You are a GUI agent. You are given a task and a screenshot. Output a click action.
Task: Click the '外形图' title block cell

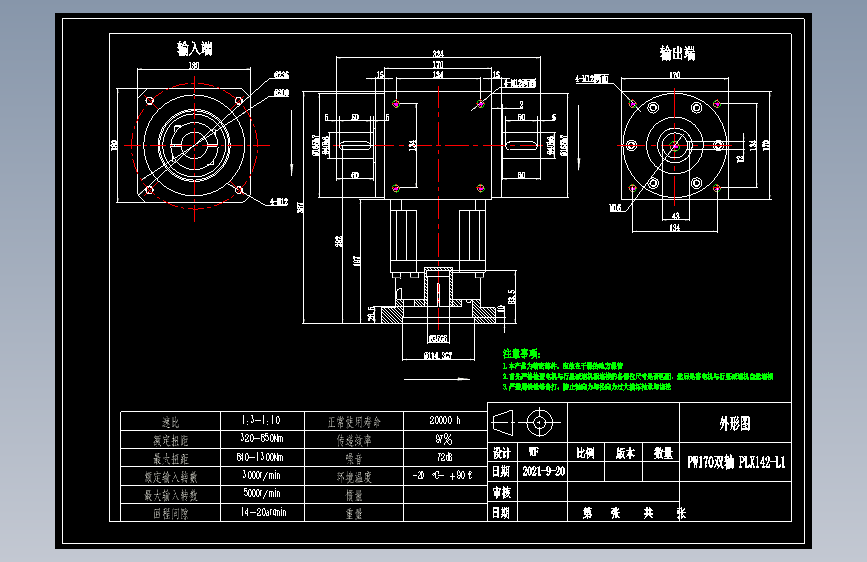(x=735, y=424)
